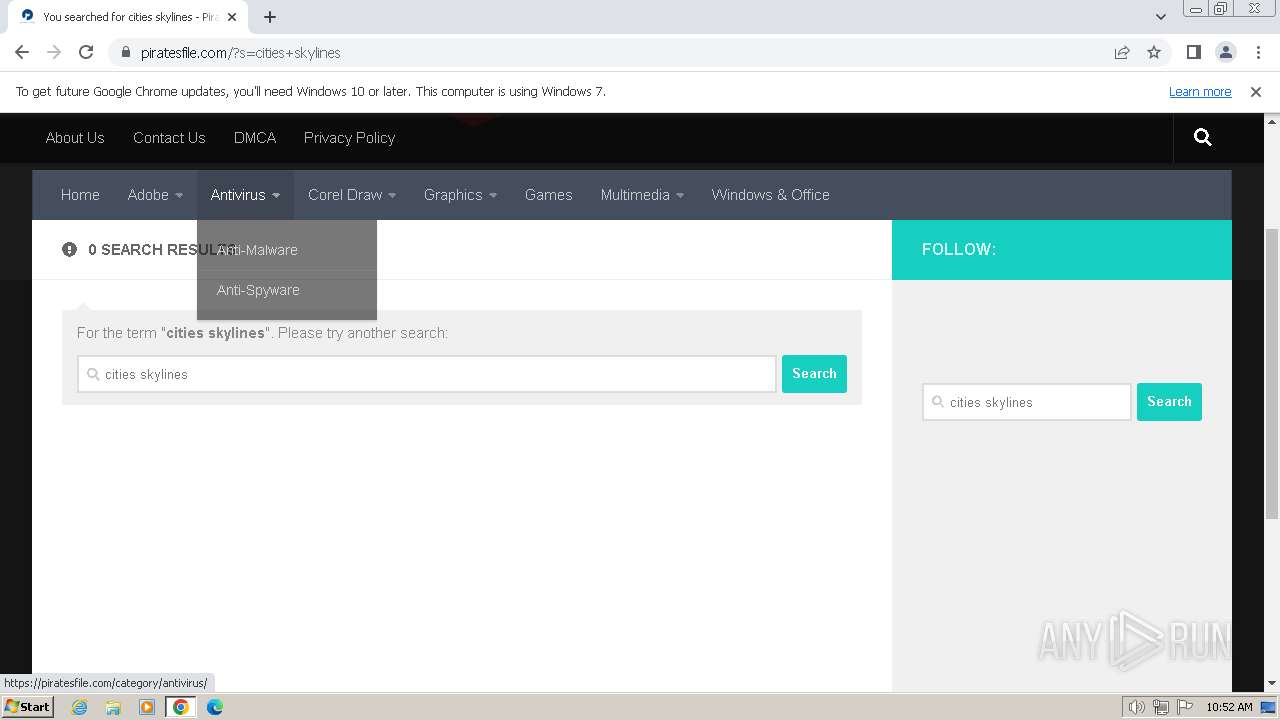The height and width of the screenshot is (720, 1280).
Task: Open the Windows & Office menu item
Action: [771, 195]
